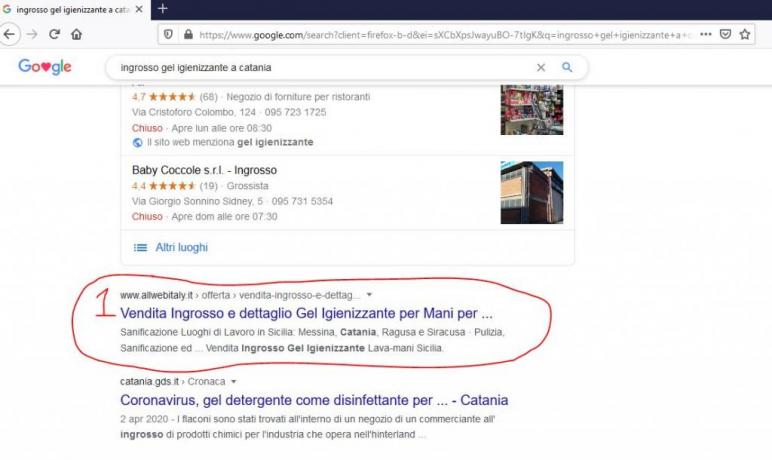Open Coronavirus gel detergente result
The width and height of the screenshot is (772, 460).
[x=314, y=400]
